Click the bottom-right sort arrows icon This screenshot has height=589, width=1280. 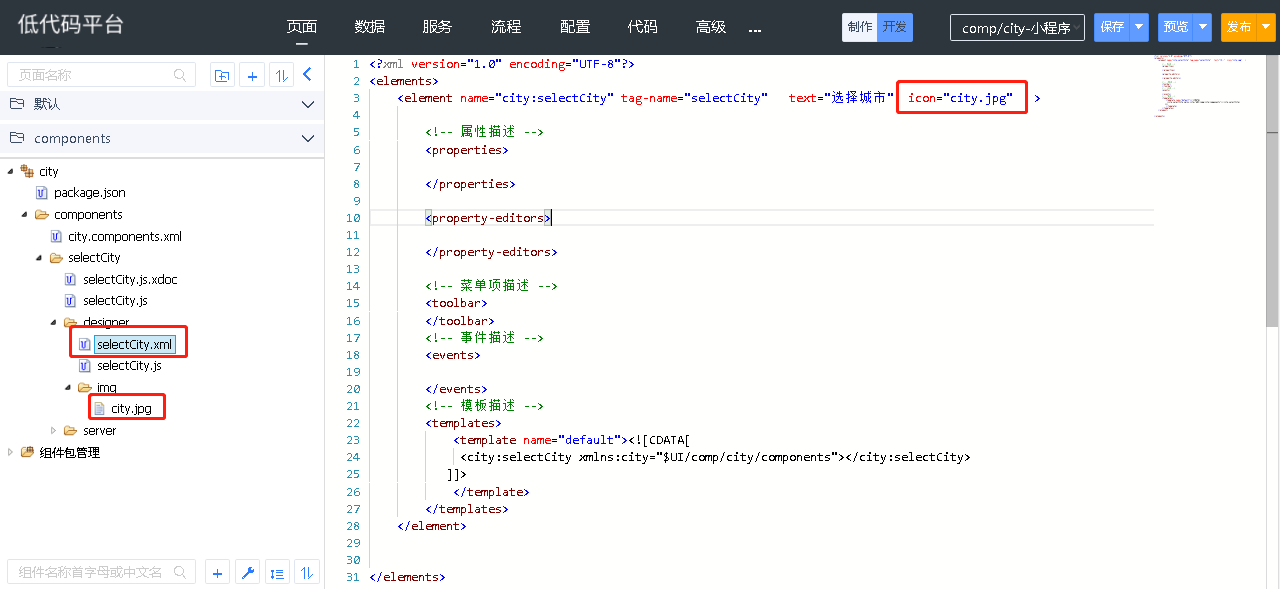pos(307,573)
